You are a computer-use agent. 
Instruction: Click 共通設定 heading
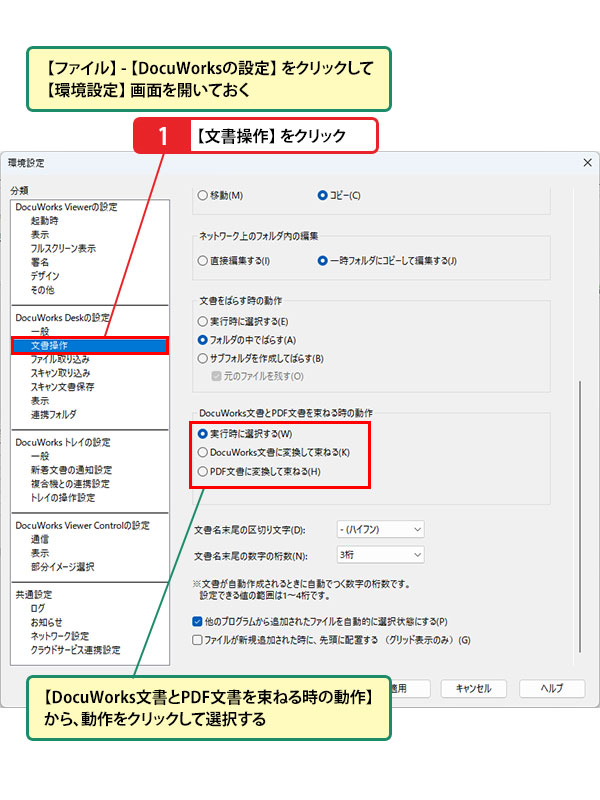(34, 594)
